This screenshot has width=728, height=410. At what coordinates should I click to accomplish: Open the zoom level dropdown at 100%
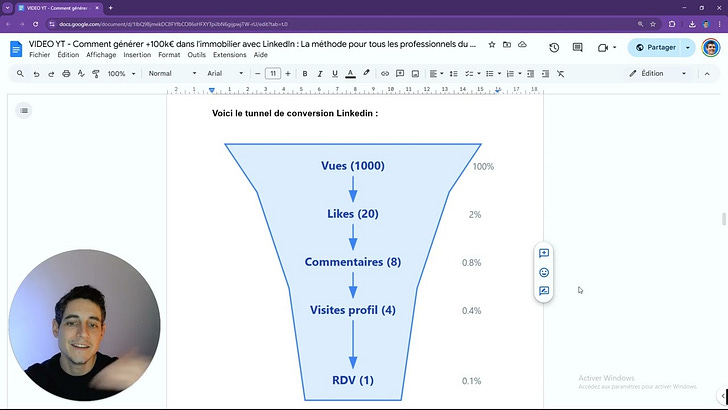tap(121, 73)
